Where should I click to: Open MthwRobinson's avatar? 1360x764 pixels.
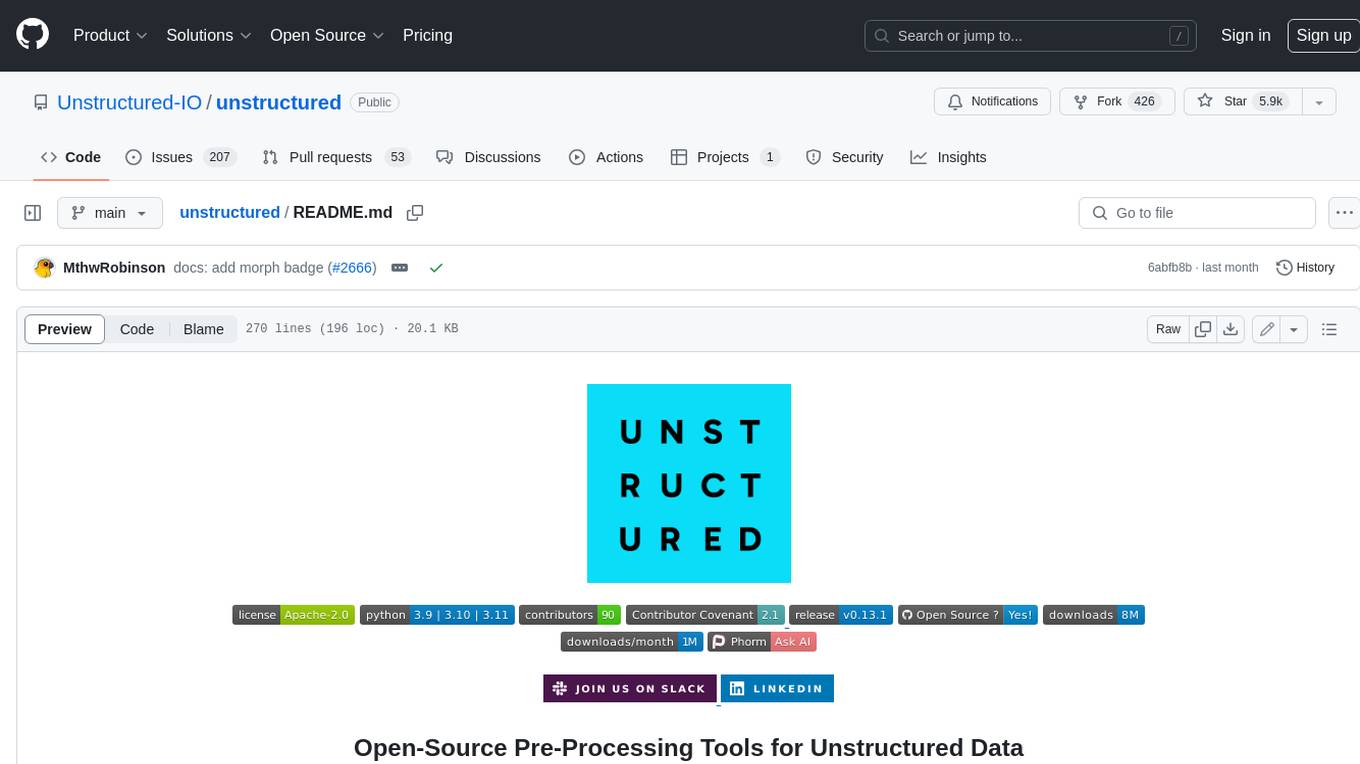tap(44, 268)
